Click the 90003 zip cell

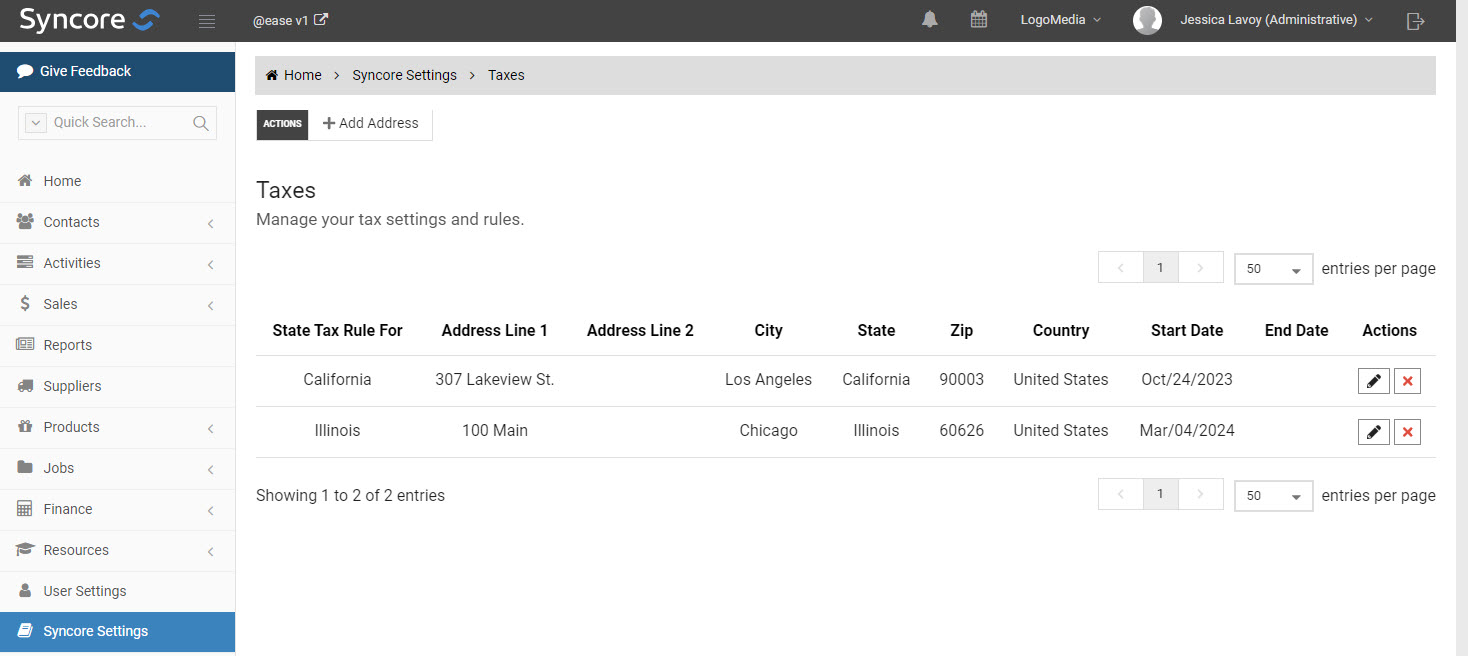961,380
